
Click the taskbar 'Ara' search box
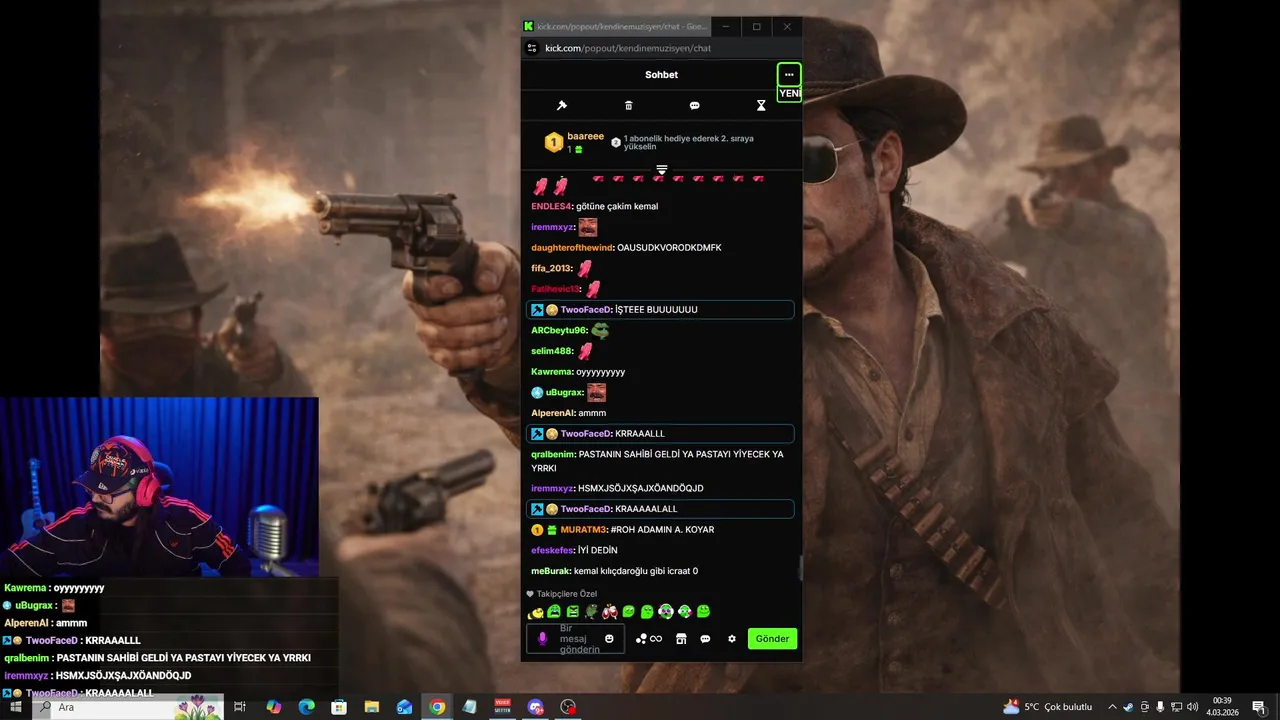click(x=130, y=707)
